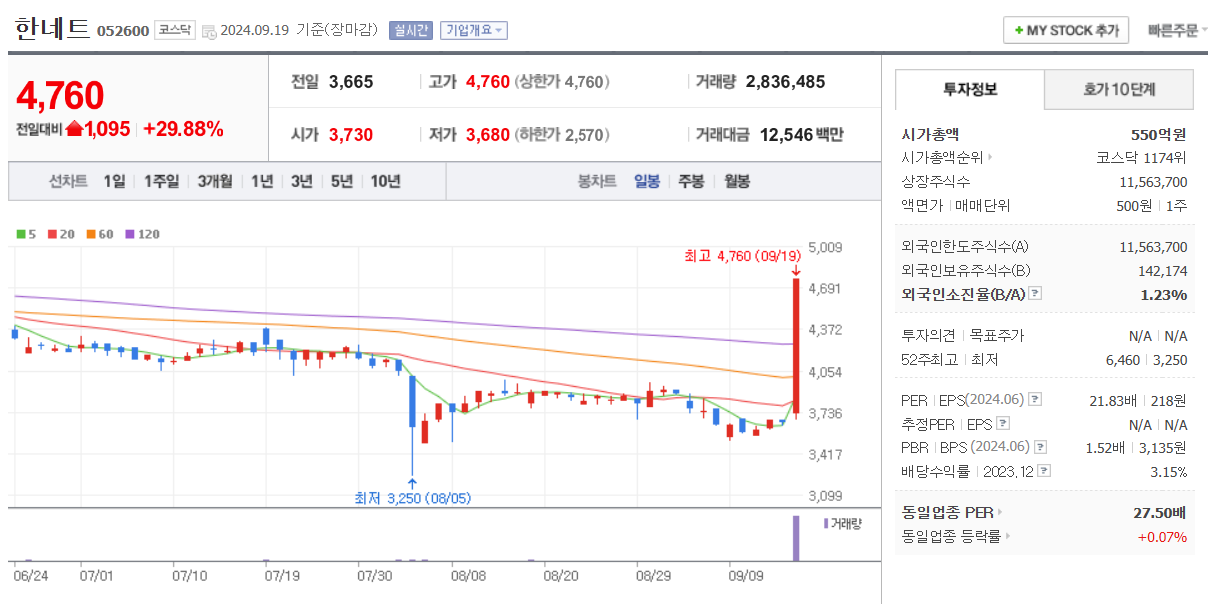Image resolution: width=1211 pixels, height=604 pixels.
Task: Click the stock code 052600
Action: 123,31
